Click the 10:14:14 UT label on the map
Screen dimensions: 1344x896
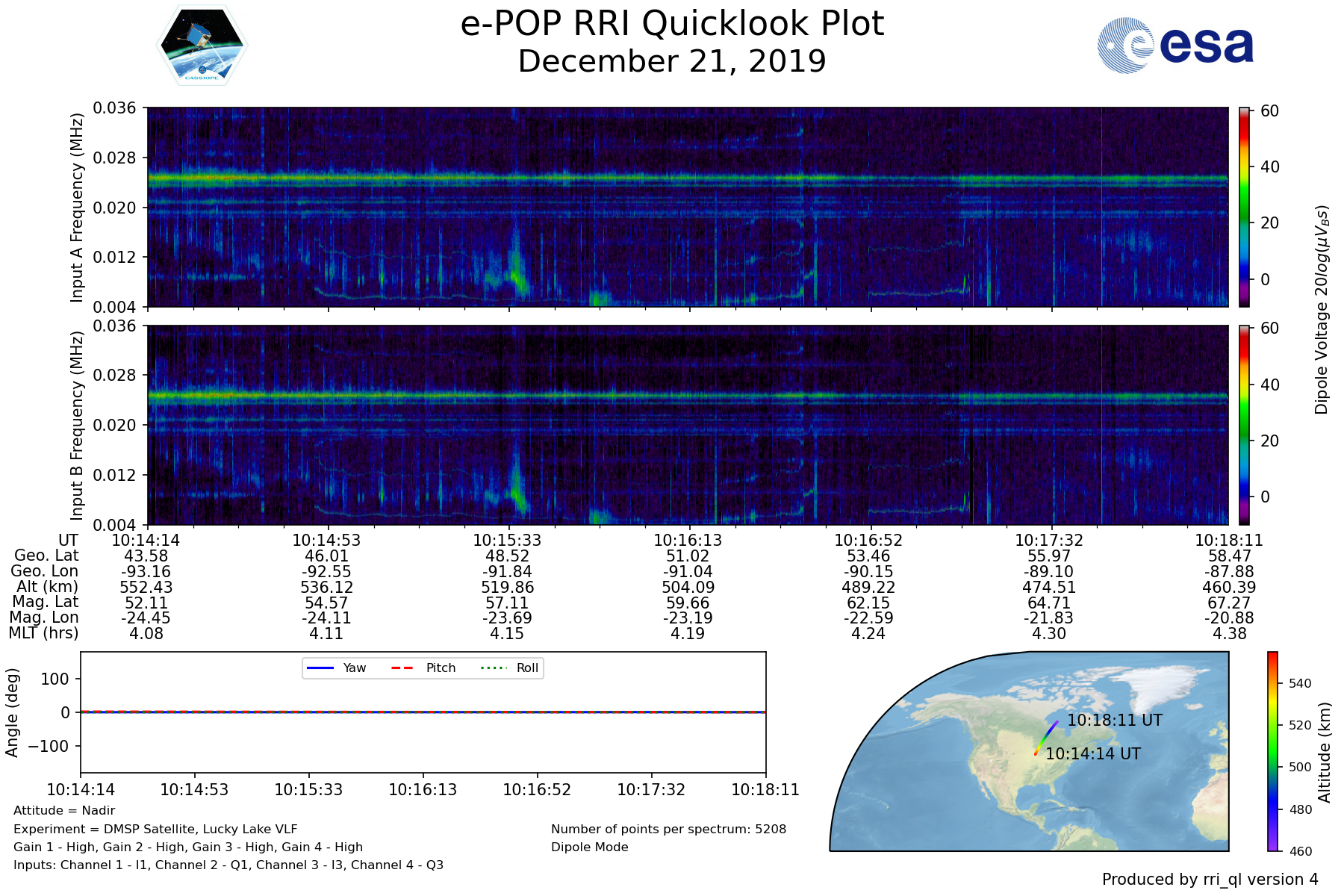pyautogui.click(x=1092, y=754)
